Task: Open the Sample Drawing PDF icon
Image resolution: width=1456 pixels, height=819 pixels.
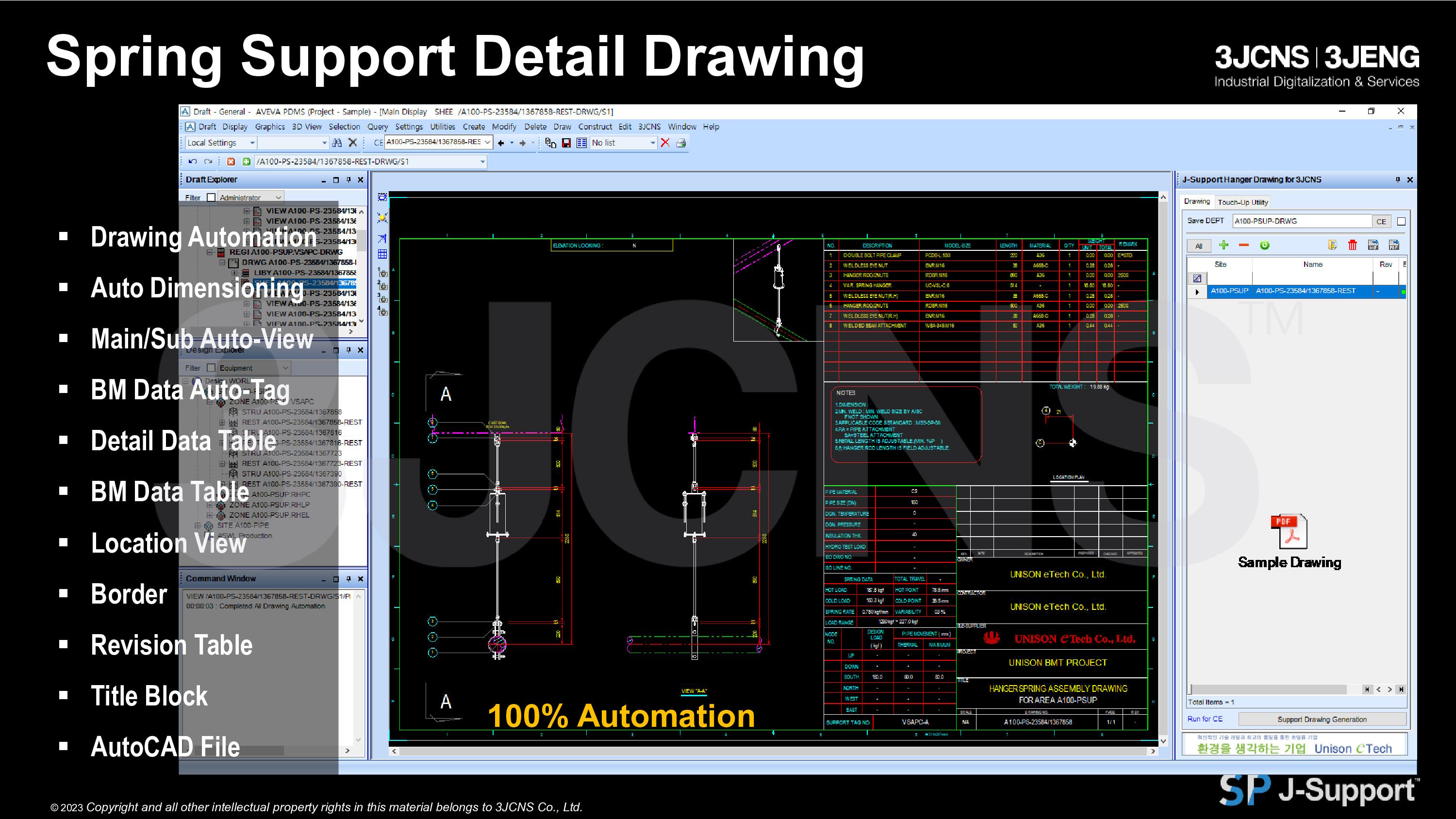Action: point(1289,531)
